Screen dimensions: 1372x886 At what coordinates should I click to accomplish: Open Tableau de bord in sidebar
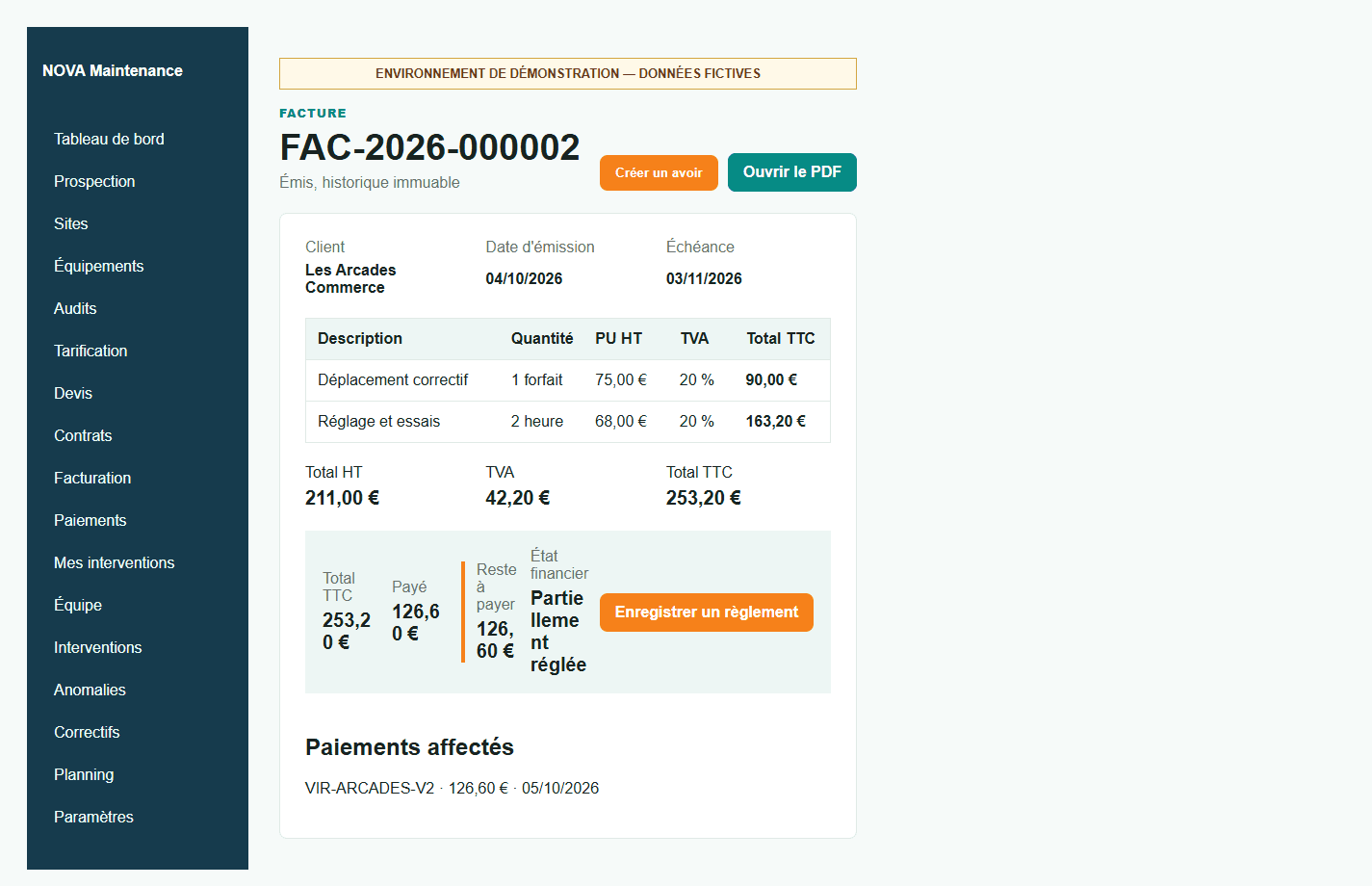pos(109,139)
